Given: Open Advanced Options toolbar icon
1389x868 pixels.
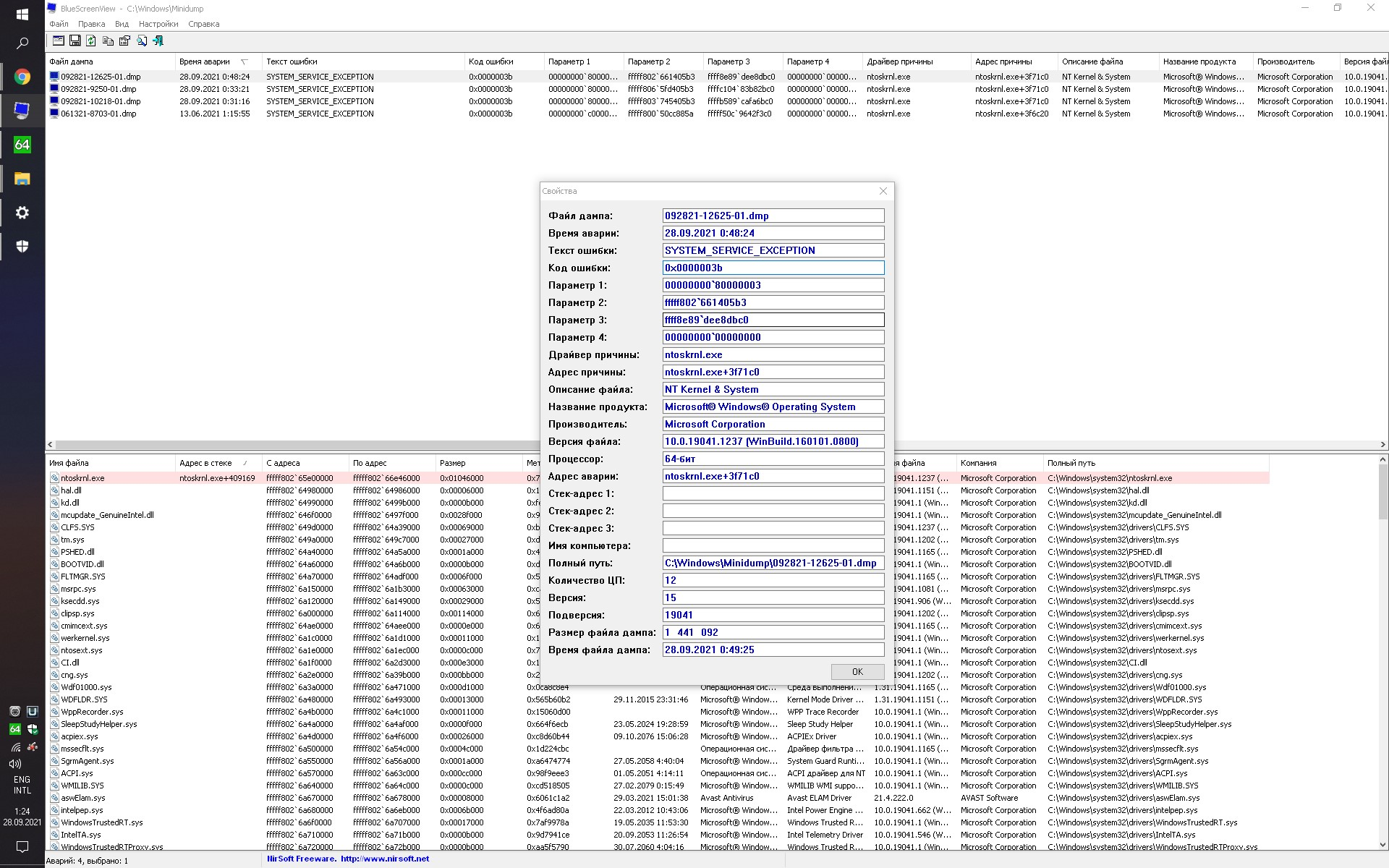Looking at the screenshot, I should tap(58, 41).
